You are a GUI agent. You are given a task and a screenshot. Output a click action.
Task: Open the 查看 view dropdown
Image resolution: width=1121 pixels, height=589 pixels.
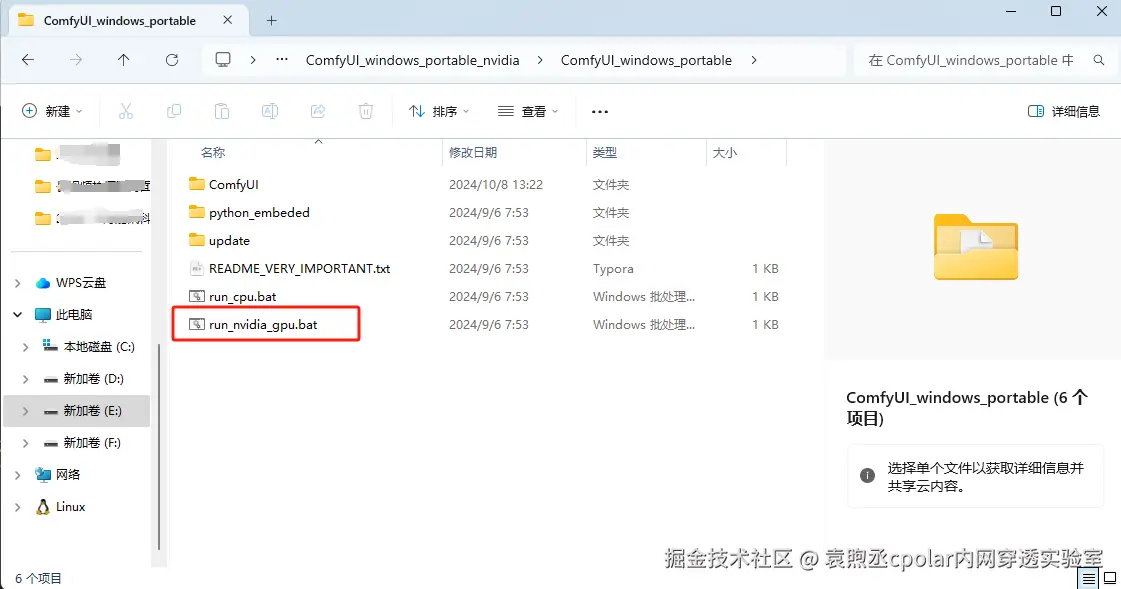[528, 111]
